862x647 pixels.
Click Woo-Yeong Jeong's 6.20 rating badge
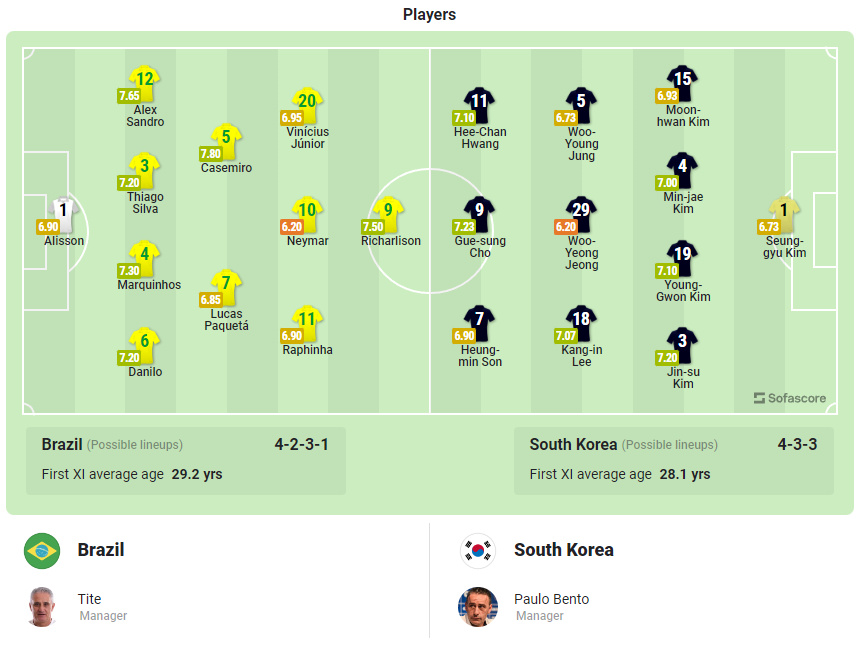[565, 227]
